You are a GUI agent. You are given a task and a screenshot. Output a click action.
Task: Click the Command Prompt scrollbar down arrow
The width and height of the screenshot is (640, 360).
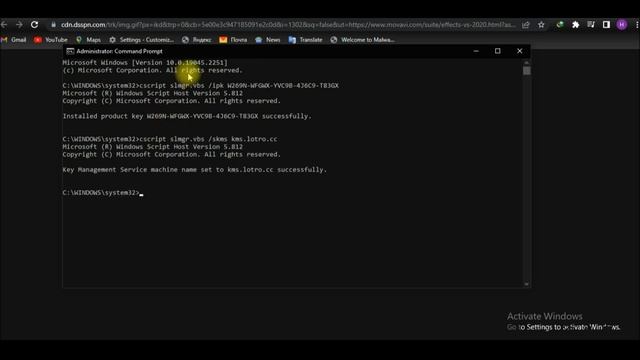click(x=527, y=284)
